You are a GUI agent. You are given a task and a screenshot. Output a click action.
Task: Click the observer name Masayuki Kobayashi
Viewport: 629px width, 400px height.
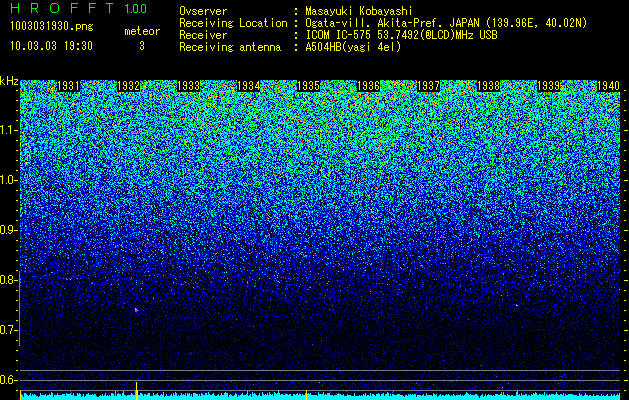pos(359,11)
